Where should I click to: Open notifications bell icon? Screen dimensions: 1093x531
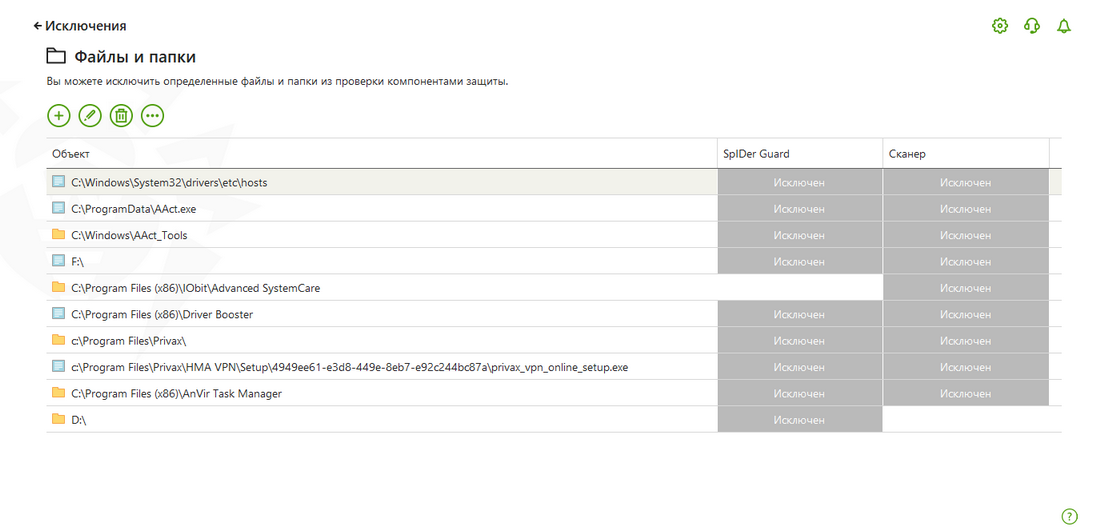click(x=1063, y=26)
